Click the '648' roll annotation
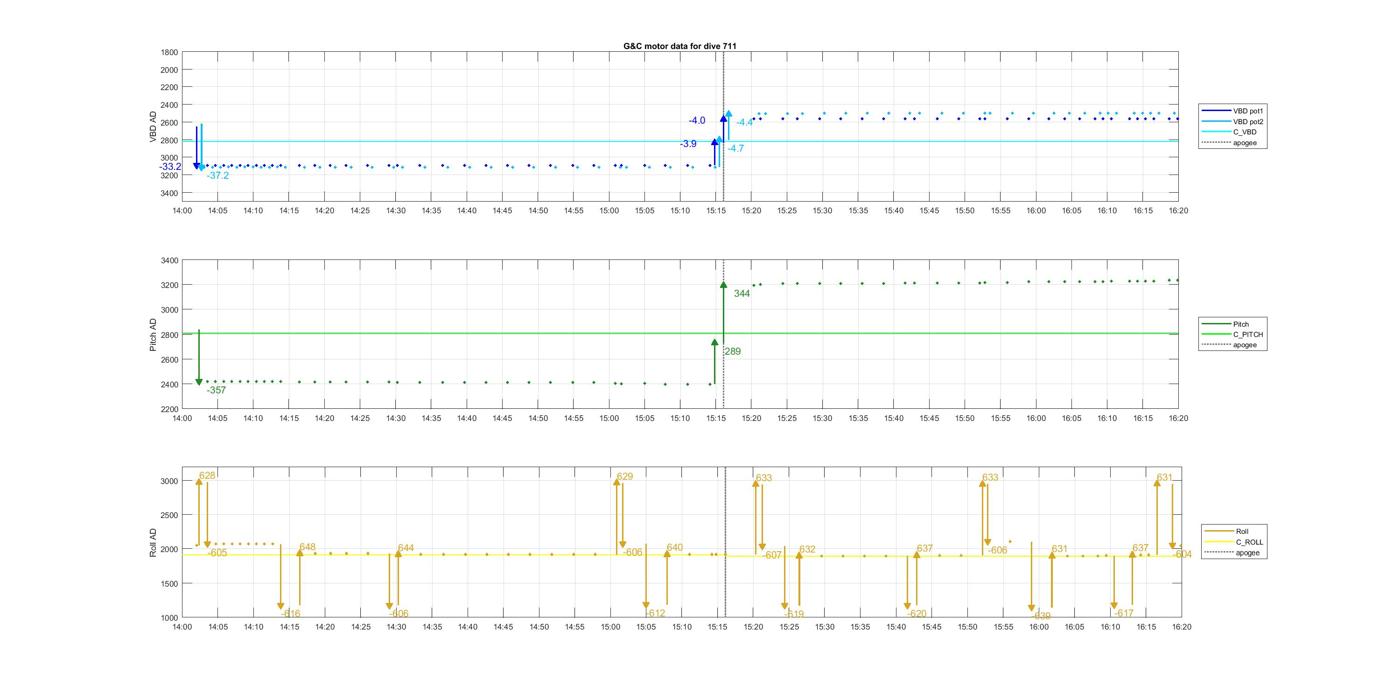 tap(307, 547)
